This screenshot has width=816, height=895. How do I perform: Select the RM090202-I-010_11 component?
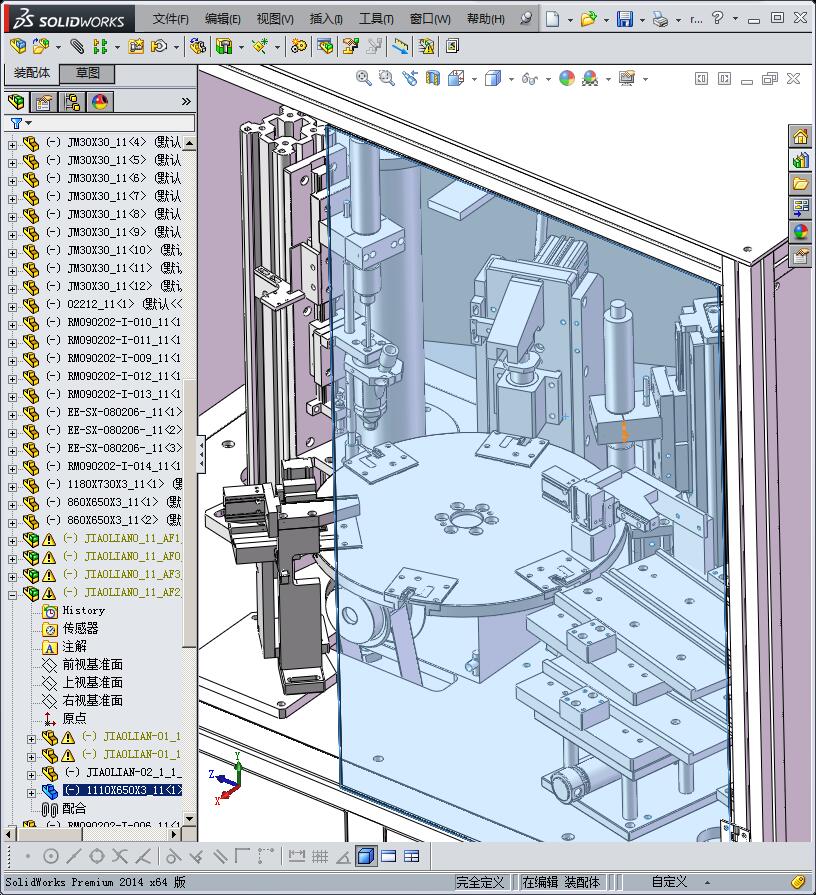[124, 322]
